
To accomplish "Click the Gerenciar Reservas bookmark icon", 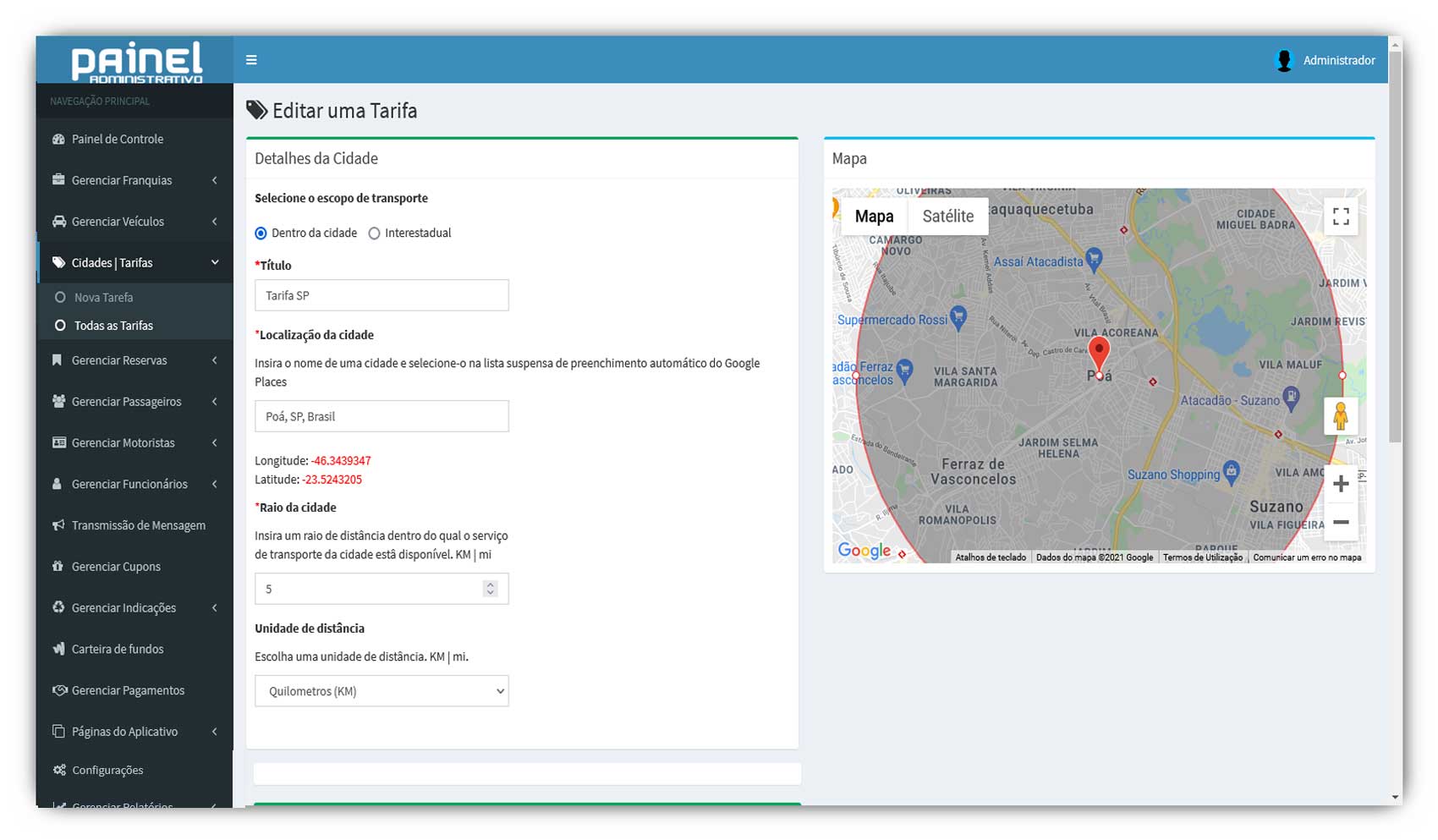I will point(58,360).
